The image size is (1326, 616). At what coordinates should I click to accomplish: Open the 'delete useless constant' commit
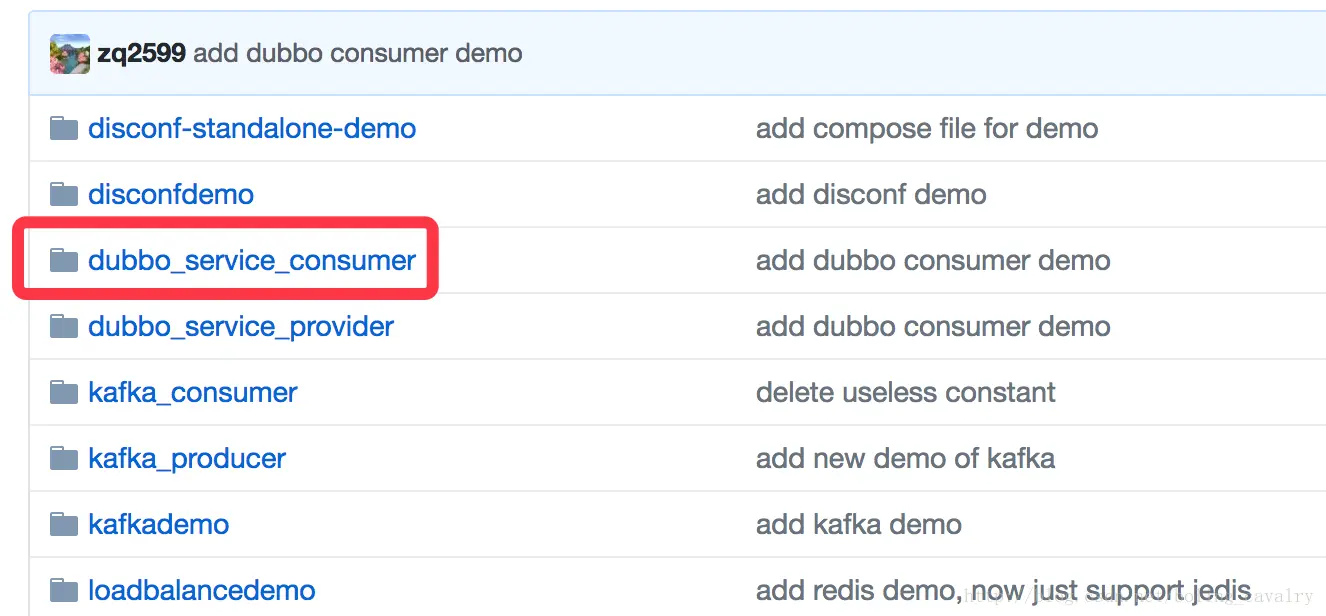905,393
